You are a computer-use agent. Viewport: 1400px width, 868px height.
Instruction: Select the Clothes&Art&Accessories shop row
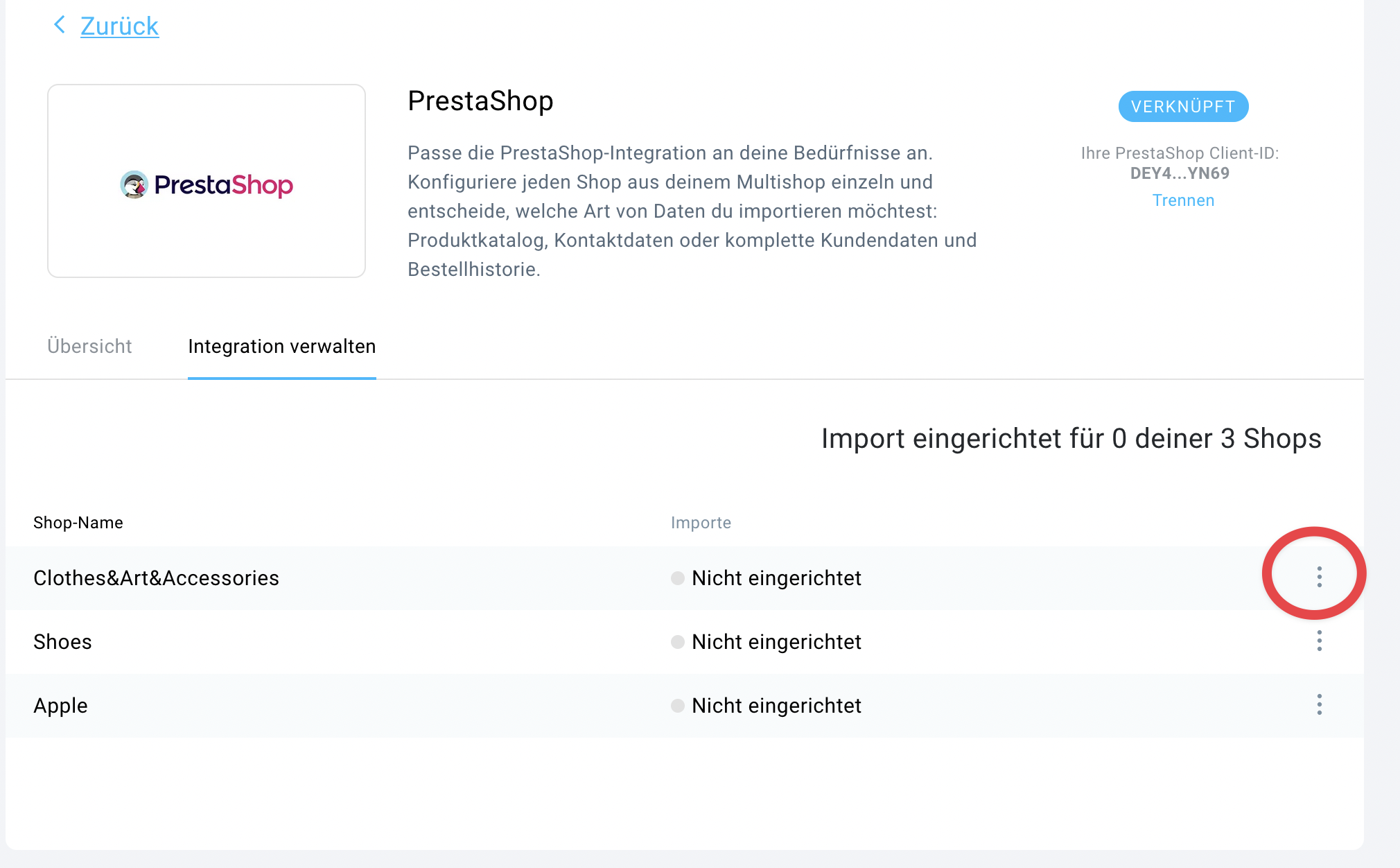click(685, 578)
